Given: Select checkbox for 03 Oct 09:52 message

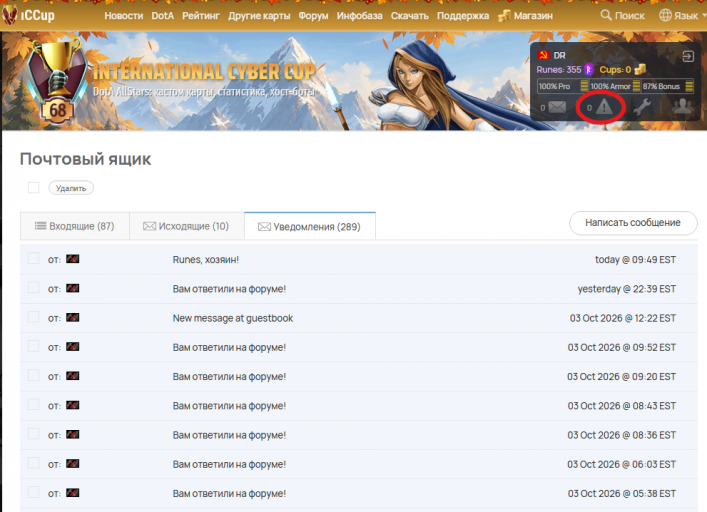Looking at the screenshot, I should (33, 346).
